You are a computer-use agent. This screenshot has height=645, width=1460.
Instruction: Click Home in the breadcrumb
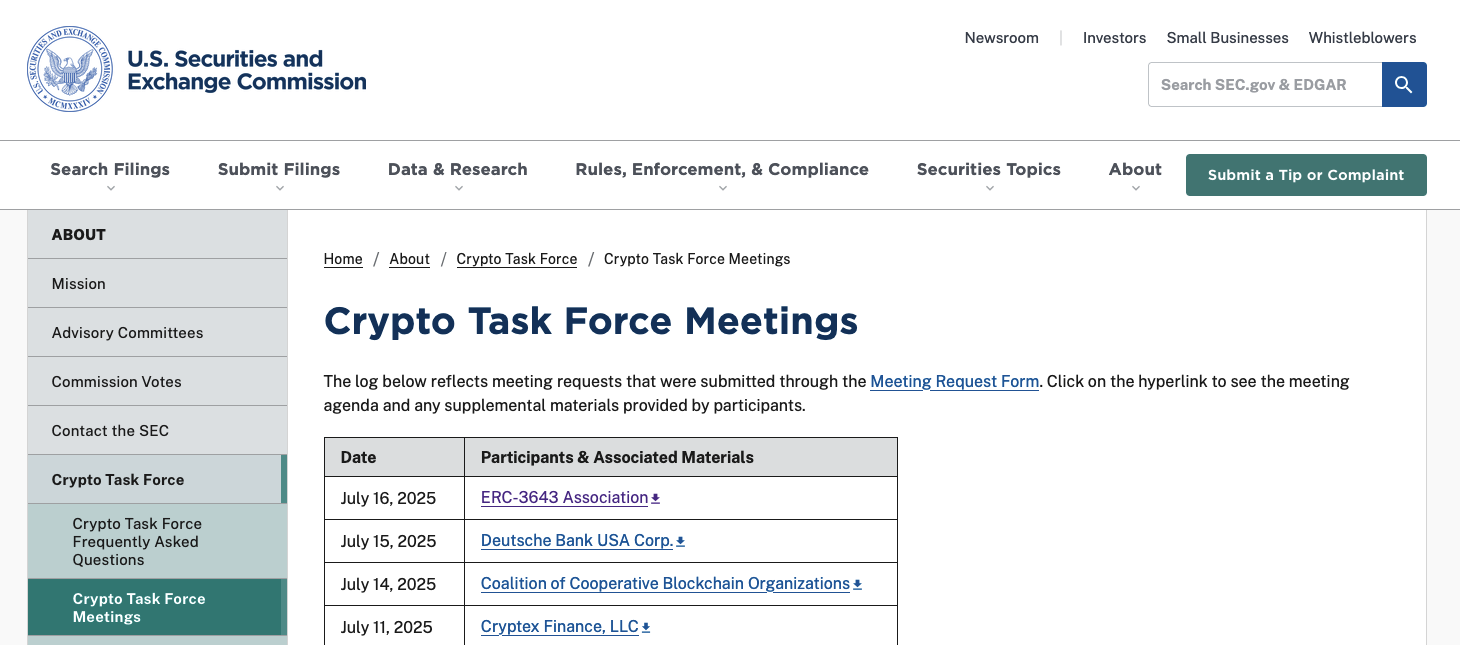click(343, 259)
